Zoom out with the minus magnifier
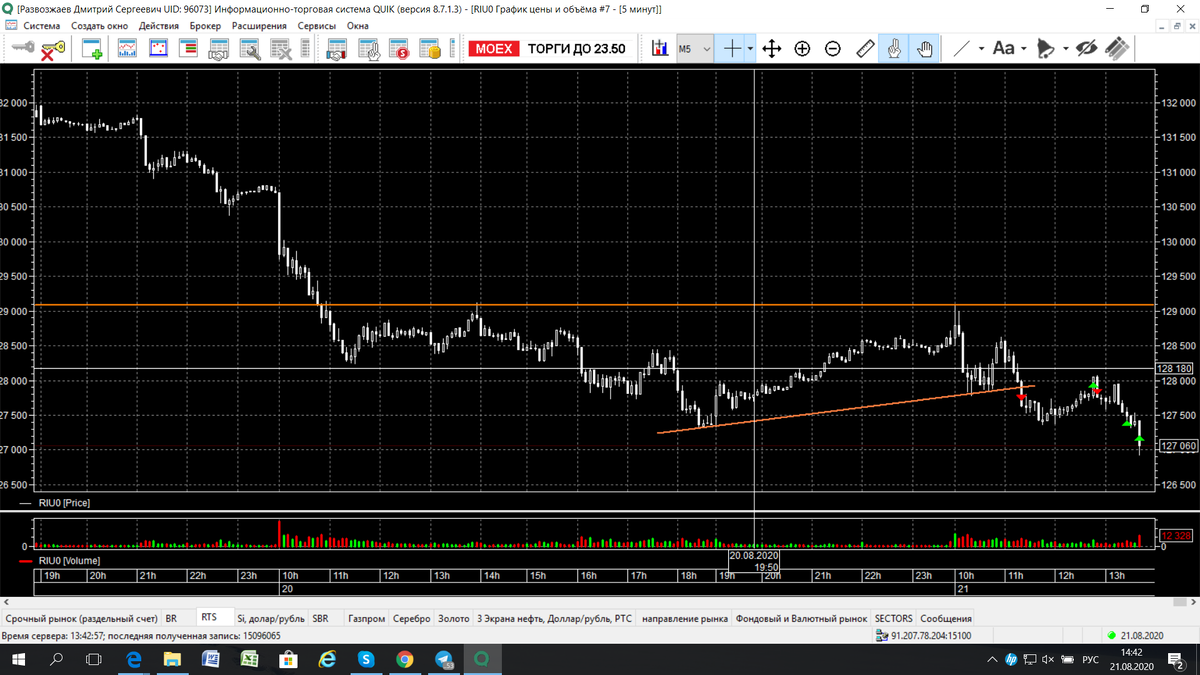The image size is (1200, 675). (x=833, y=48)
